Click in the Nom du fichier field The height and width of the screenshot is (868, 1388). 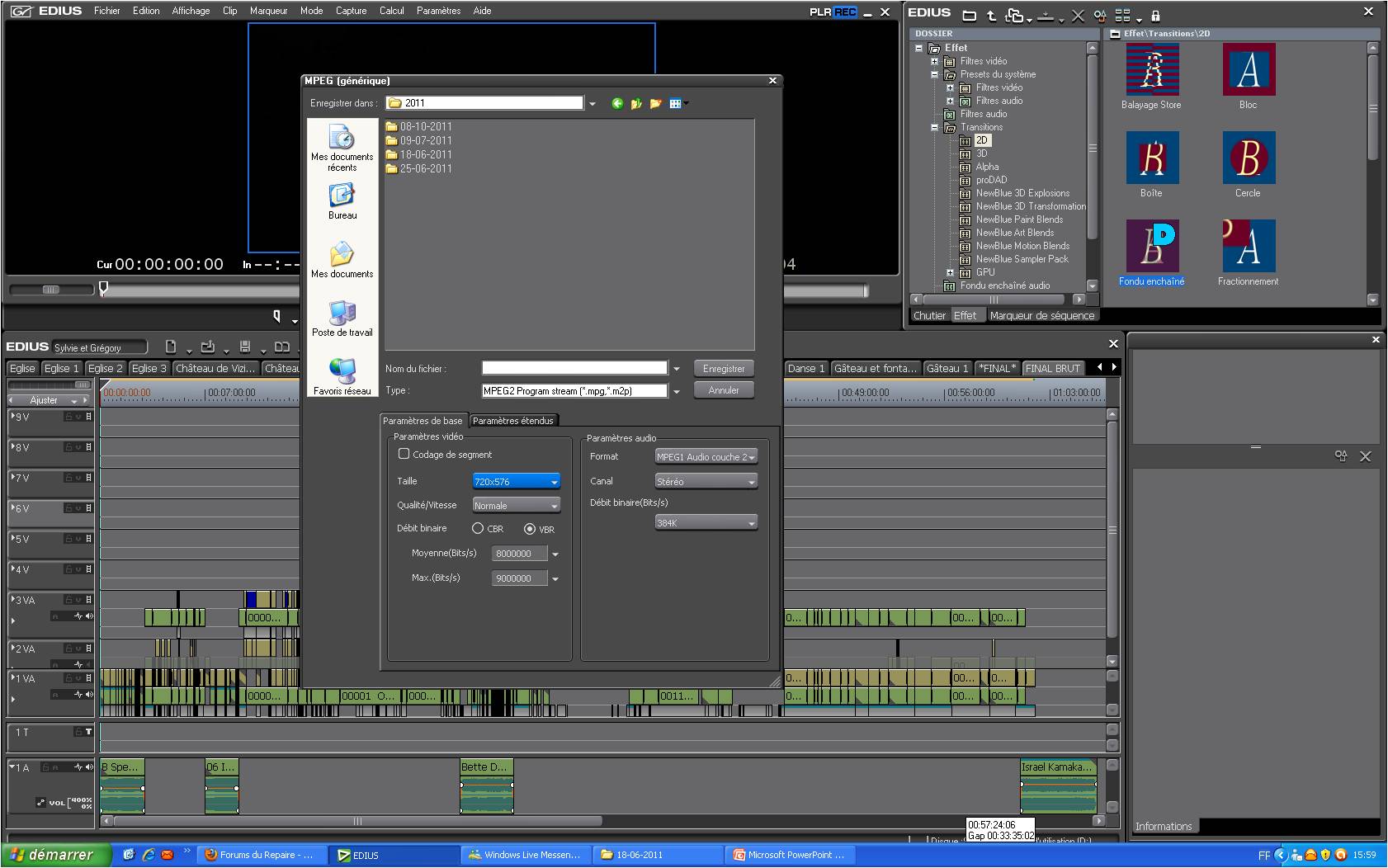(x=574, y=368)
